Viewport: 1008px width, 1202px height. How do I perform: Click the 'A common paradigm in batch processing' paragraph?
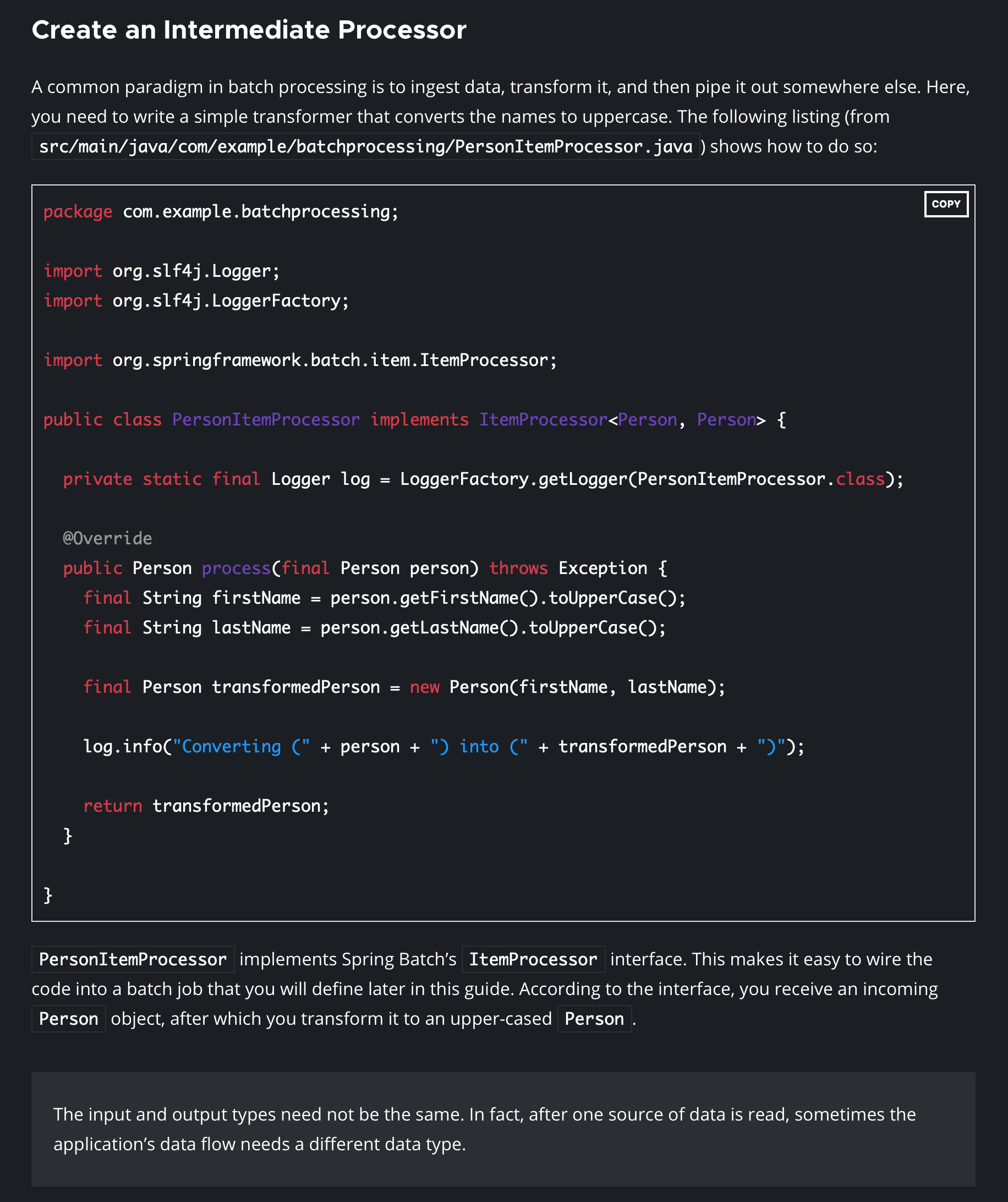click(x=501, y=117)
